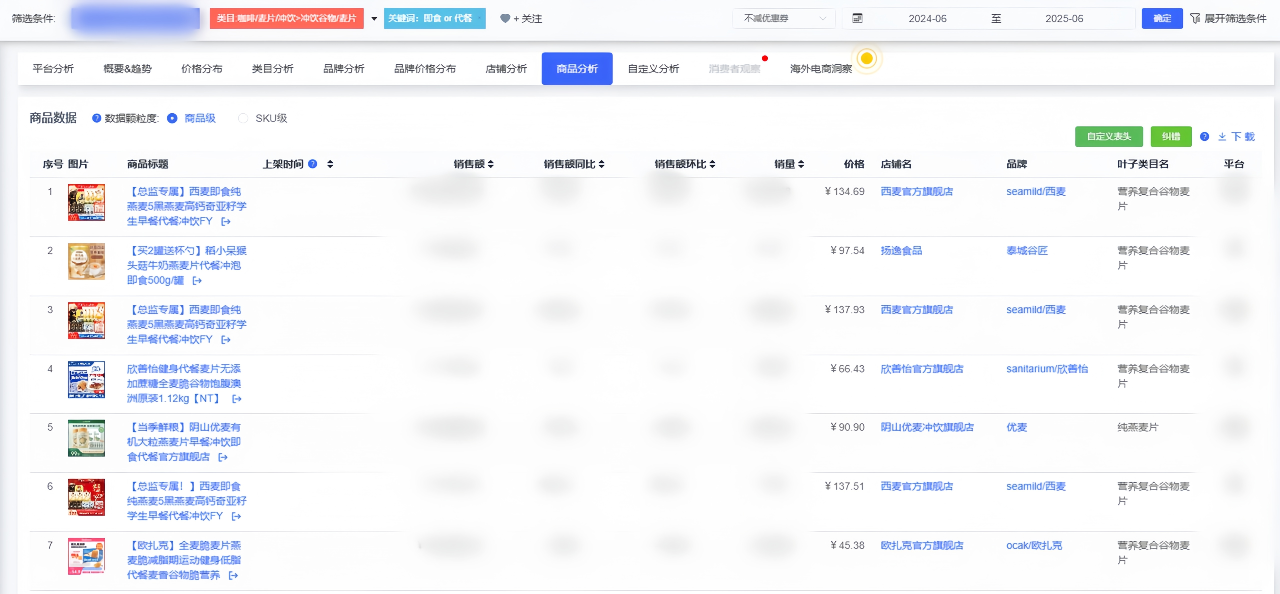Open 消费者观察 tab
This screenshot has height=594, width=1280.
(x=734, y=69)
